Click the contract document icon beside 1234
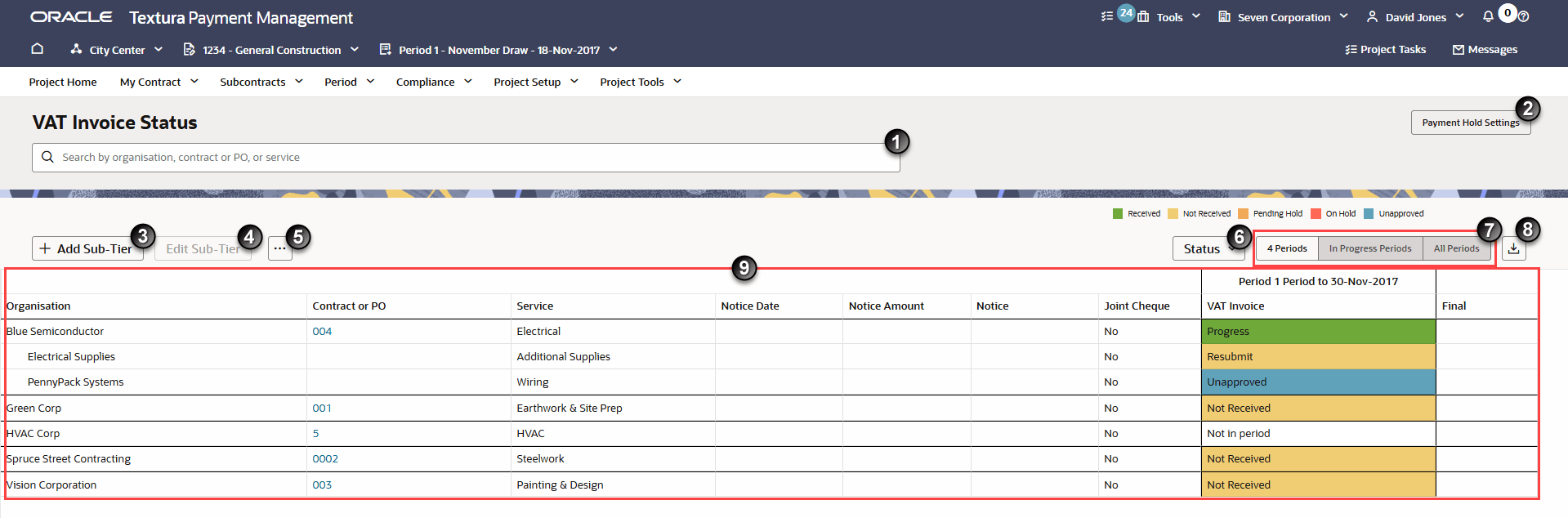The height and width of the screenshot is (518, 1568). pyautogui.click(x=189, y=49)
